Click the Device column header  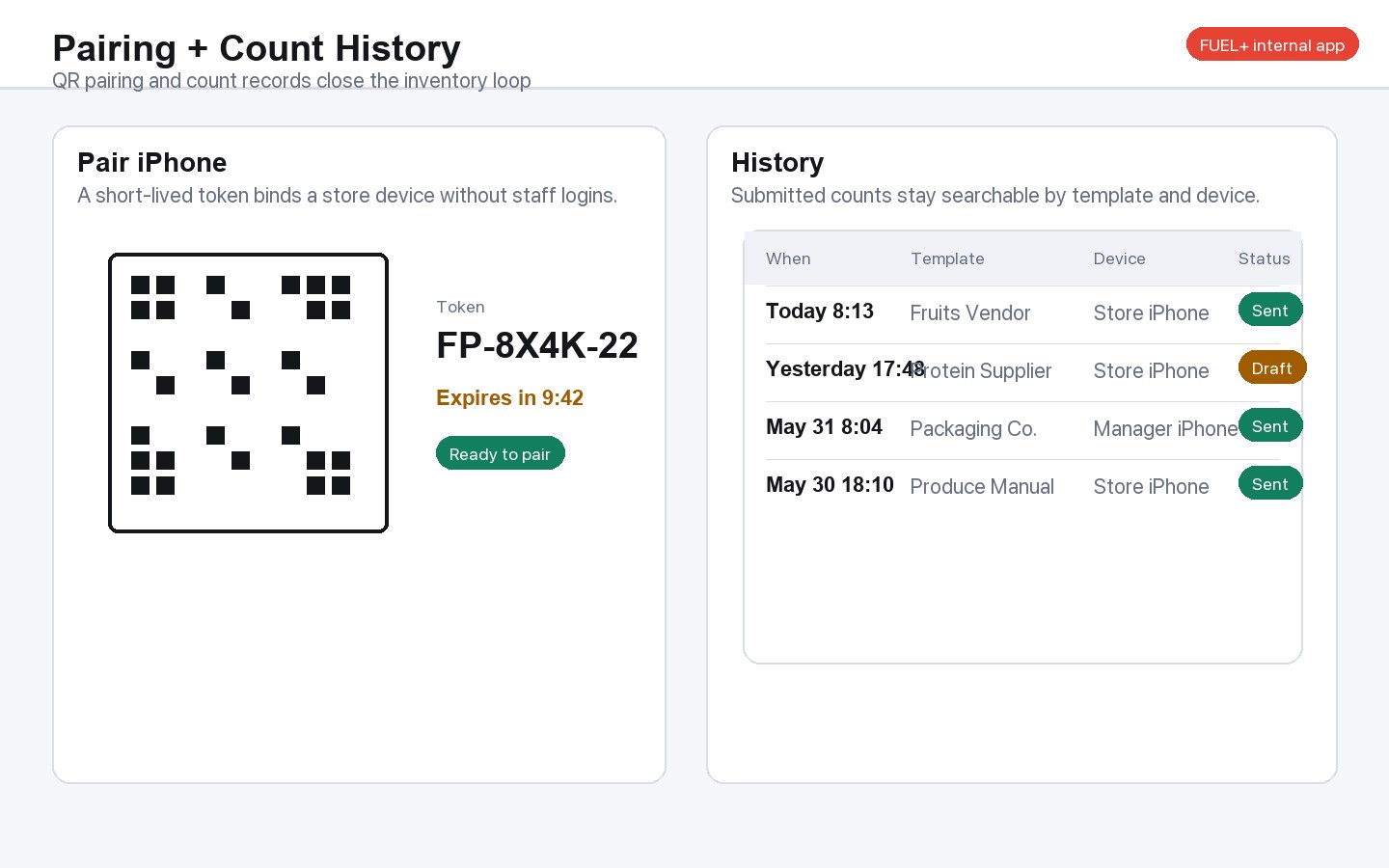(1119, 258)
